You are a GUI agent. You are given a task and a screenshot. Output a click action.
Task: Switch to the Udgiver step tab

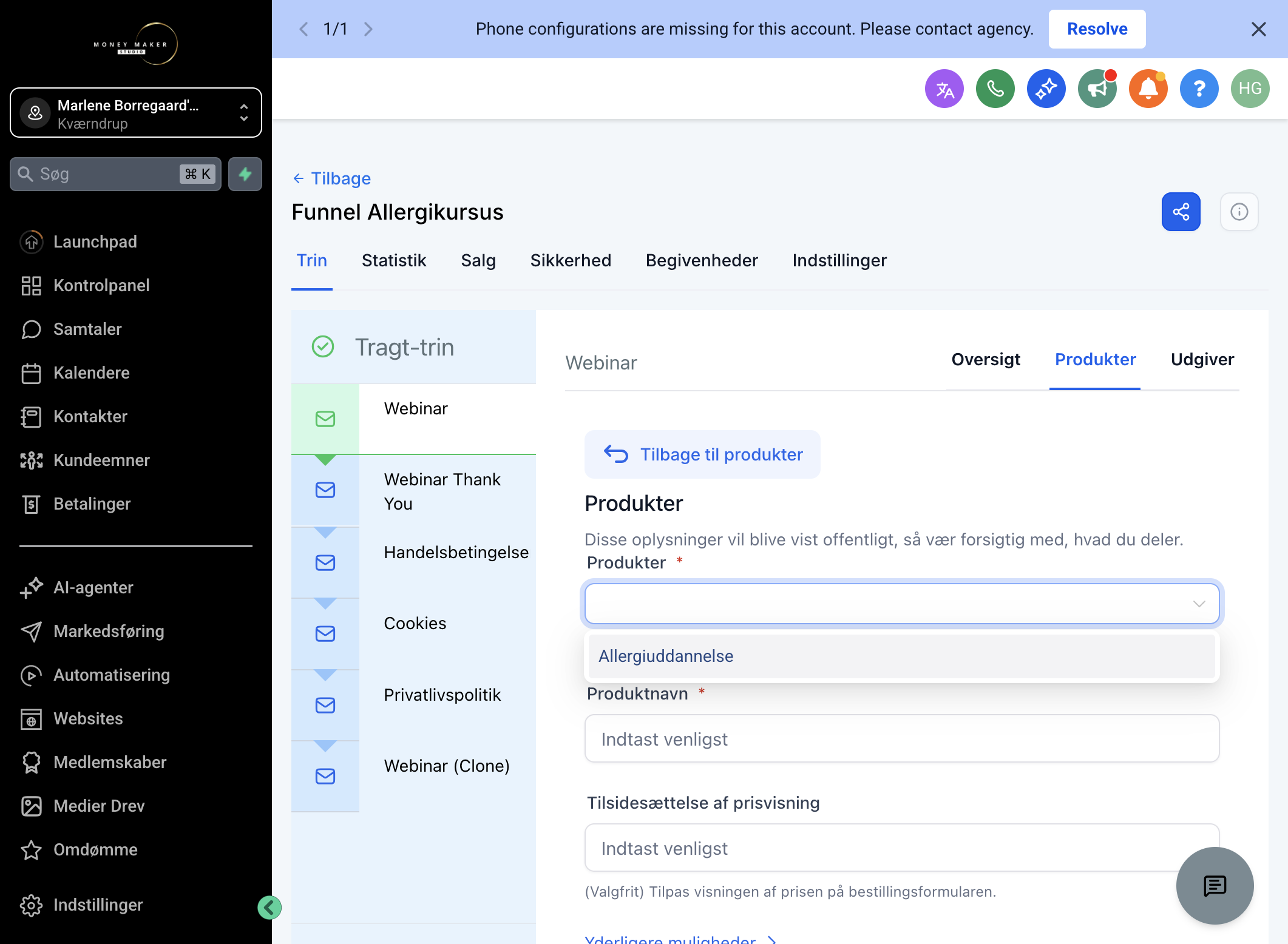(1202, 359)
